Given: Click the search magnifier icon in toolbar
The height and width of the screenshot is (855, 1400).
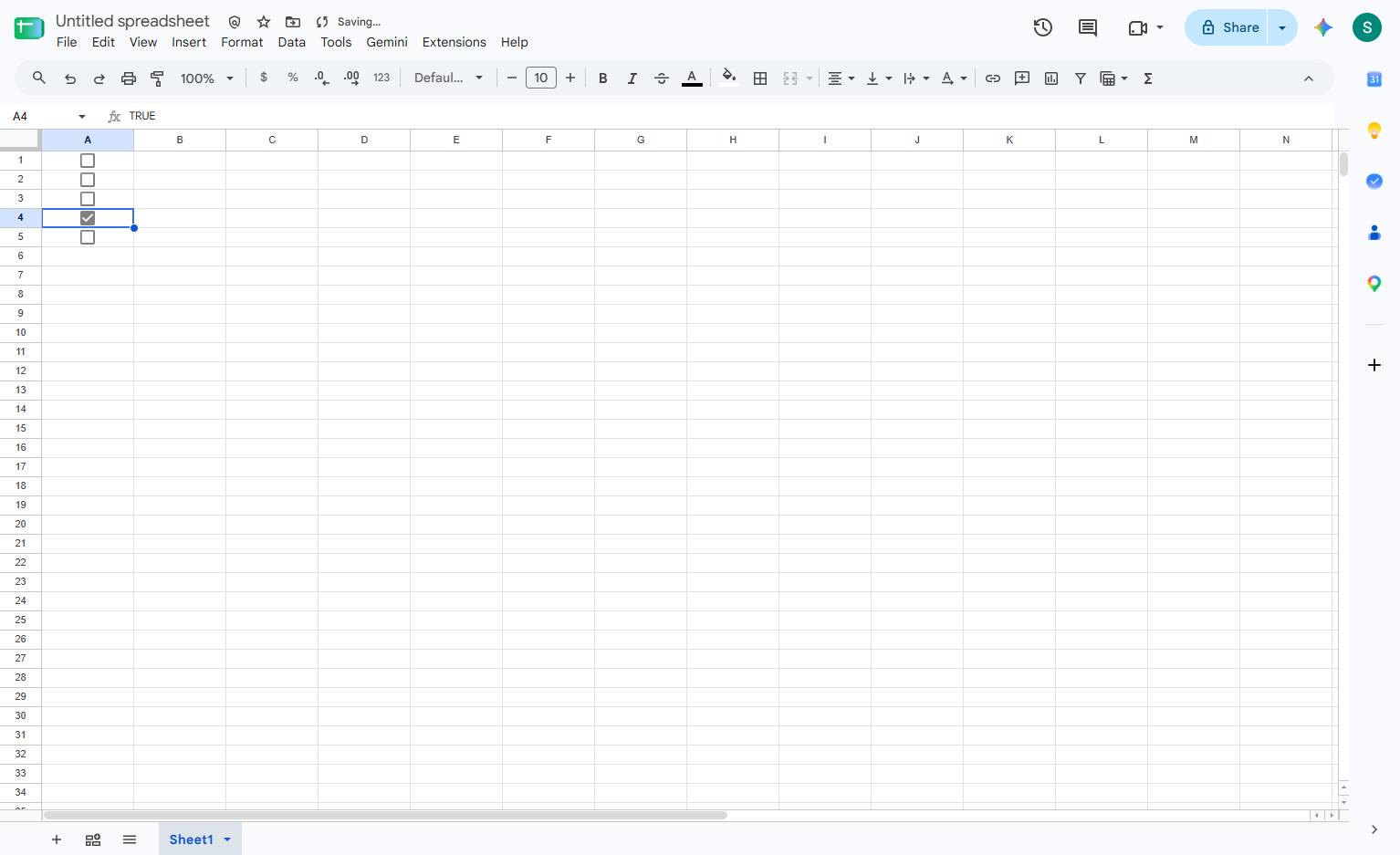Looking at the screenshot, I should [39, 78].
